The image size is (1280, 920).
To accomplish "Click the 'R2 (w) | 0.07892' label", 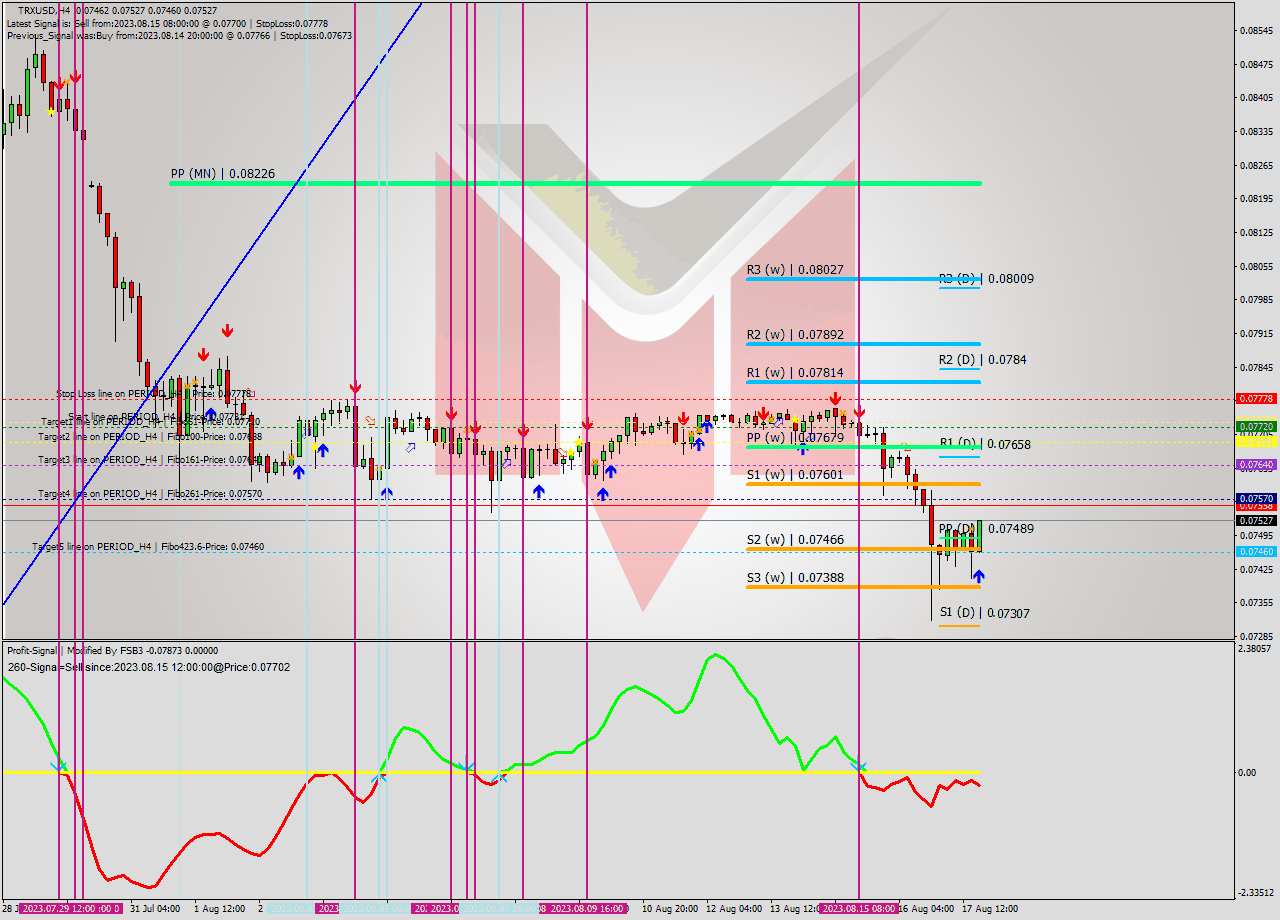I will [x=795, y=334].
